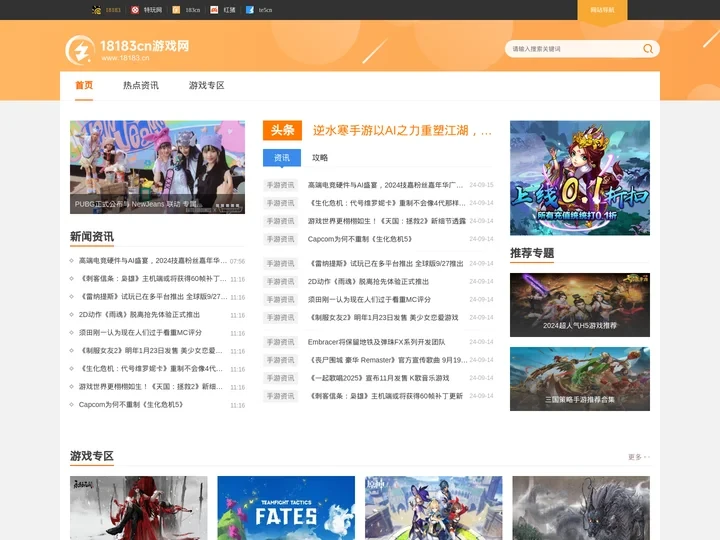
Task: Click 手游资讯 tag beside 一起歌唱2025 article
Action: [281, 378]
